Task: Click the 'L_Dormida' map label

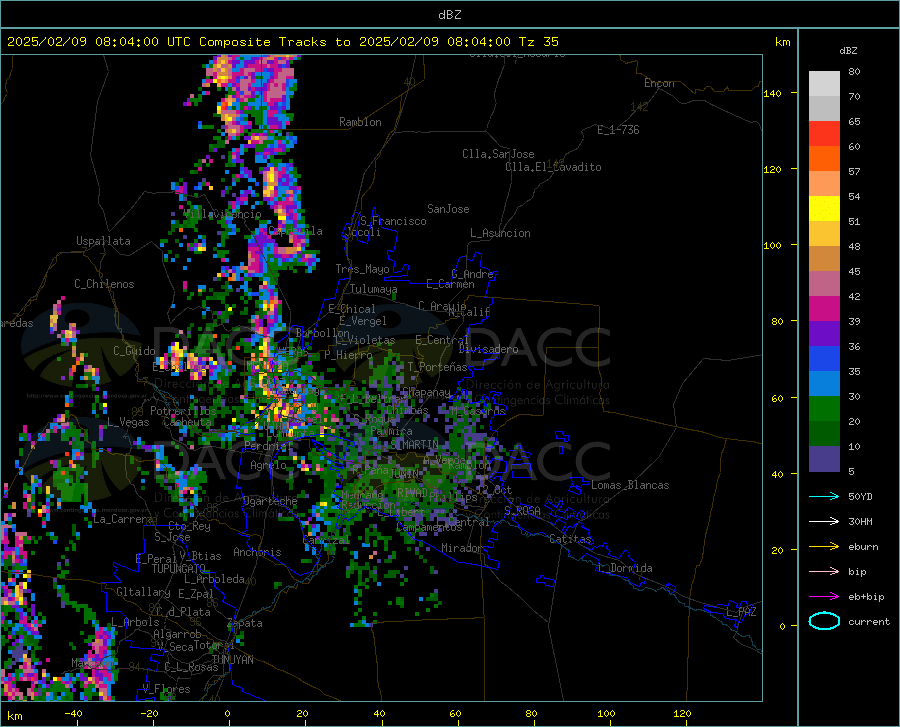Action: pyautogui.click(x=624, y=568)
